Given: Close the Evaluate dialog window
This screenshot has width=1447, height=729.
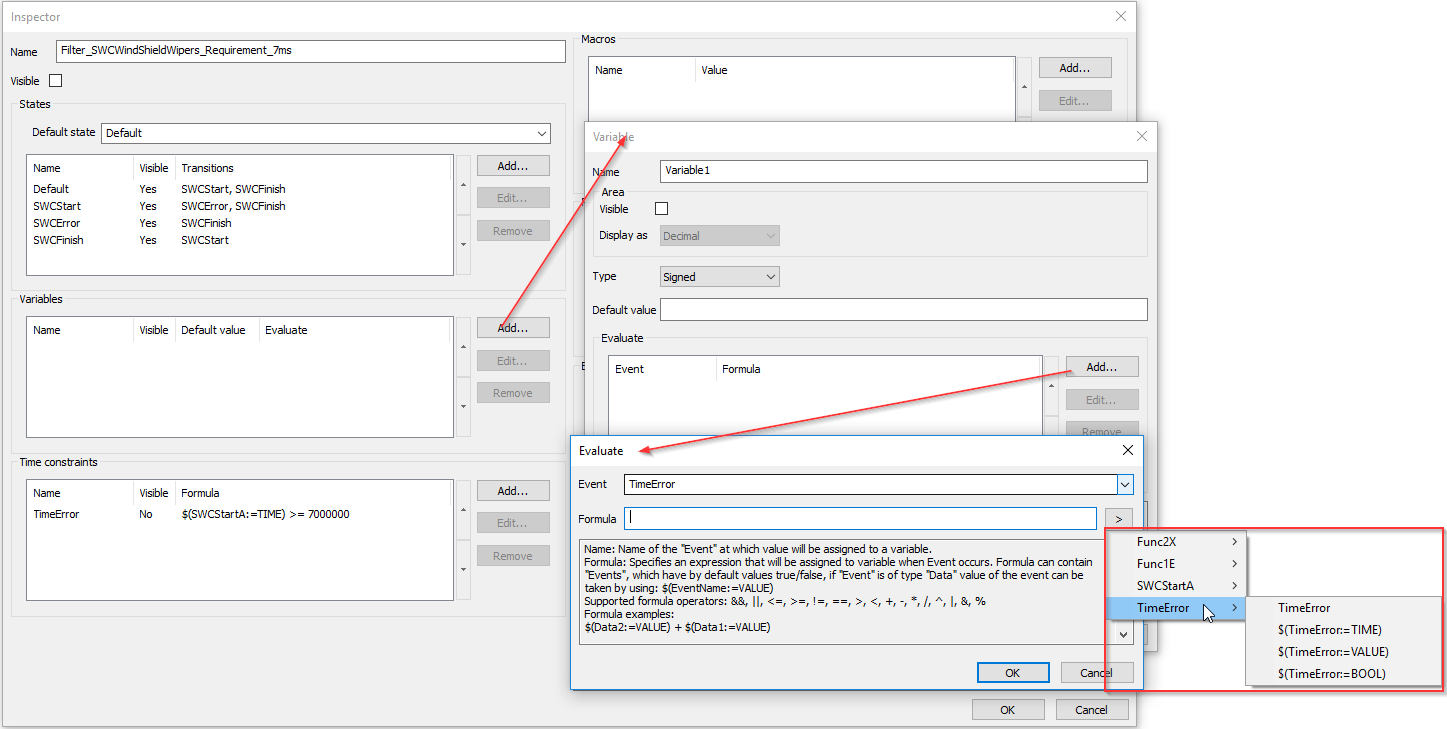Looking at the screenshot, I should click(x=1127, y=451).
